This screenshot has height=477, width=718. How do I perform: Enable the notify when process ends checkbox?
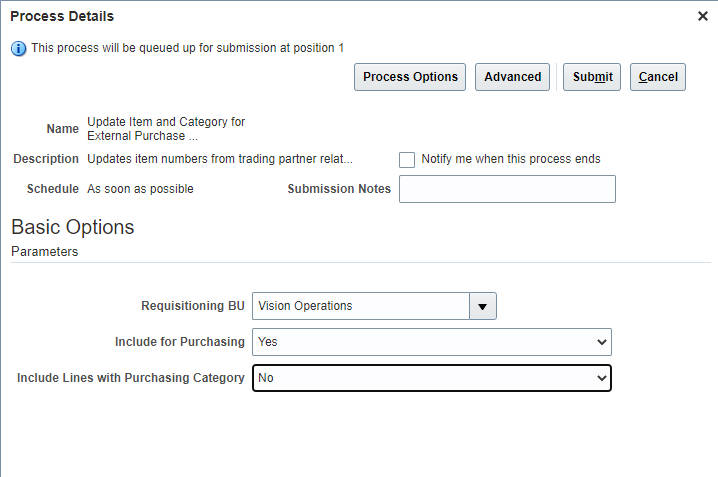407,160
